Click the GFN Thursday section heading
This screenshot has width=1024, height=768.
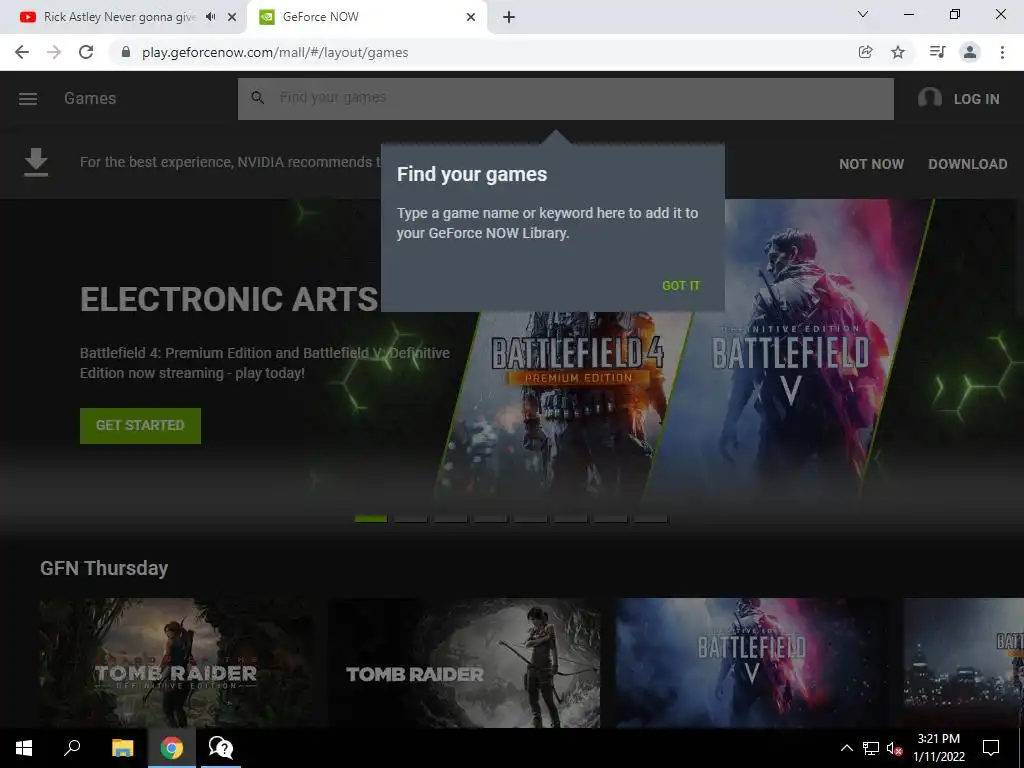104,568
